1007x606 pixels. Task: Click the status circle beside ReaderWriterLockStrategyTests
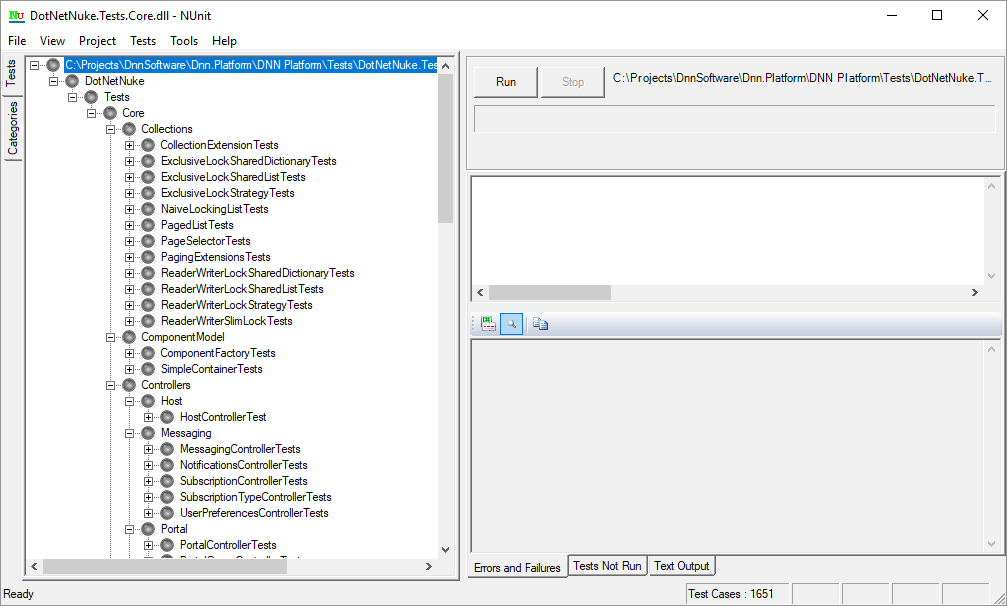(x=148, y=306)
